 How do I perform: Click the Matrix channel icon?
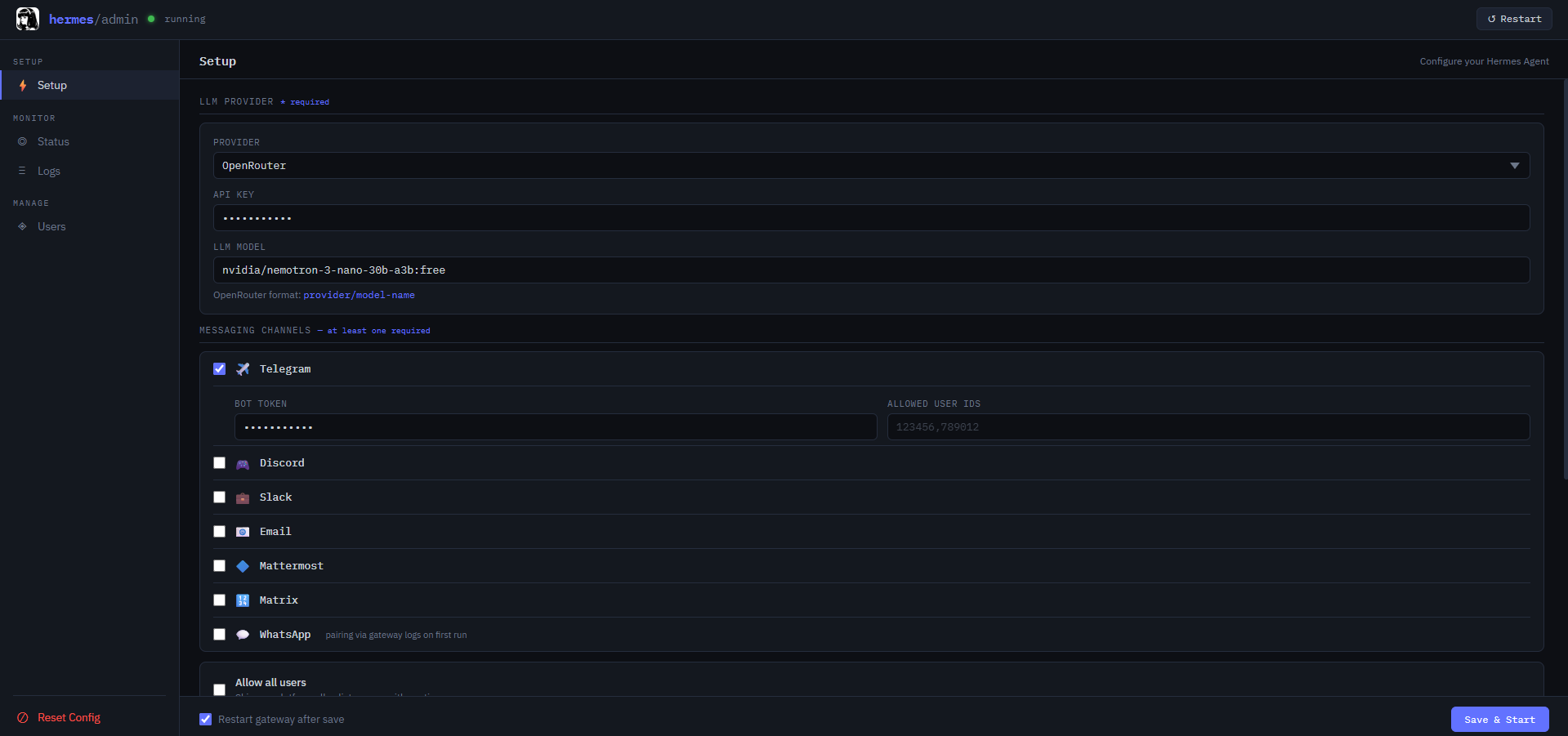(x=243, y=600)
